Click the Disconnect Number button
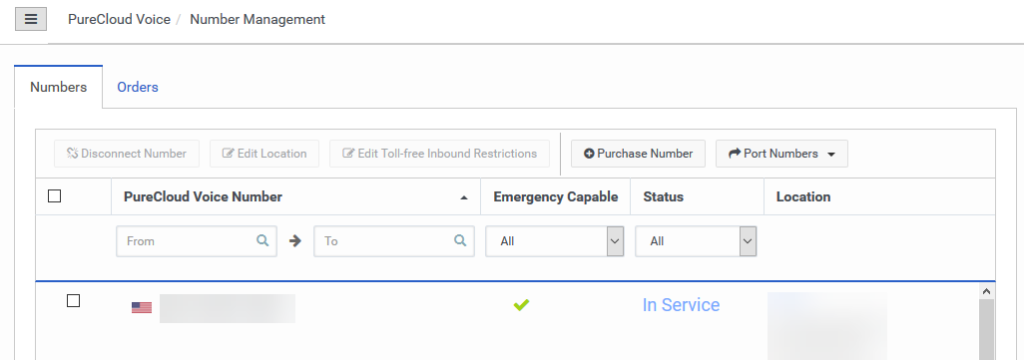Screen dimensions: 1024x360 (x=127, y=154)
